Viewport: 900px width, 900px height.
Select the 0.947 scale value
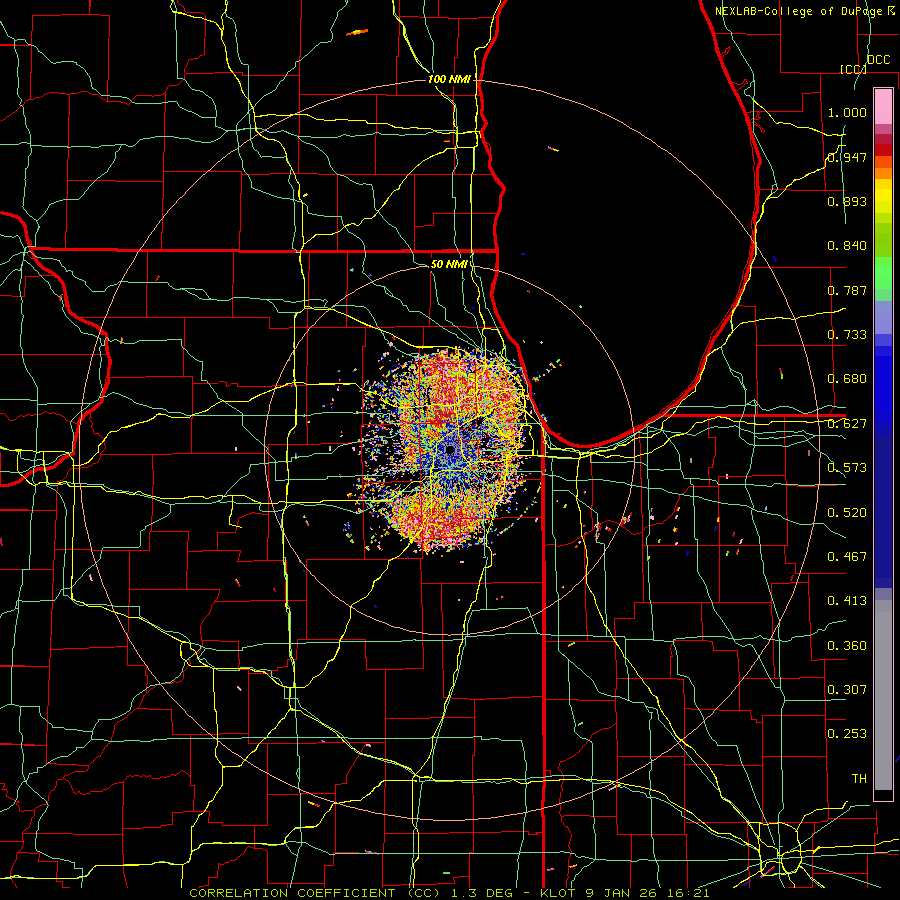[847, 157]
